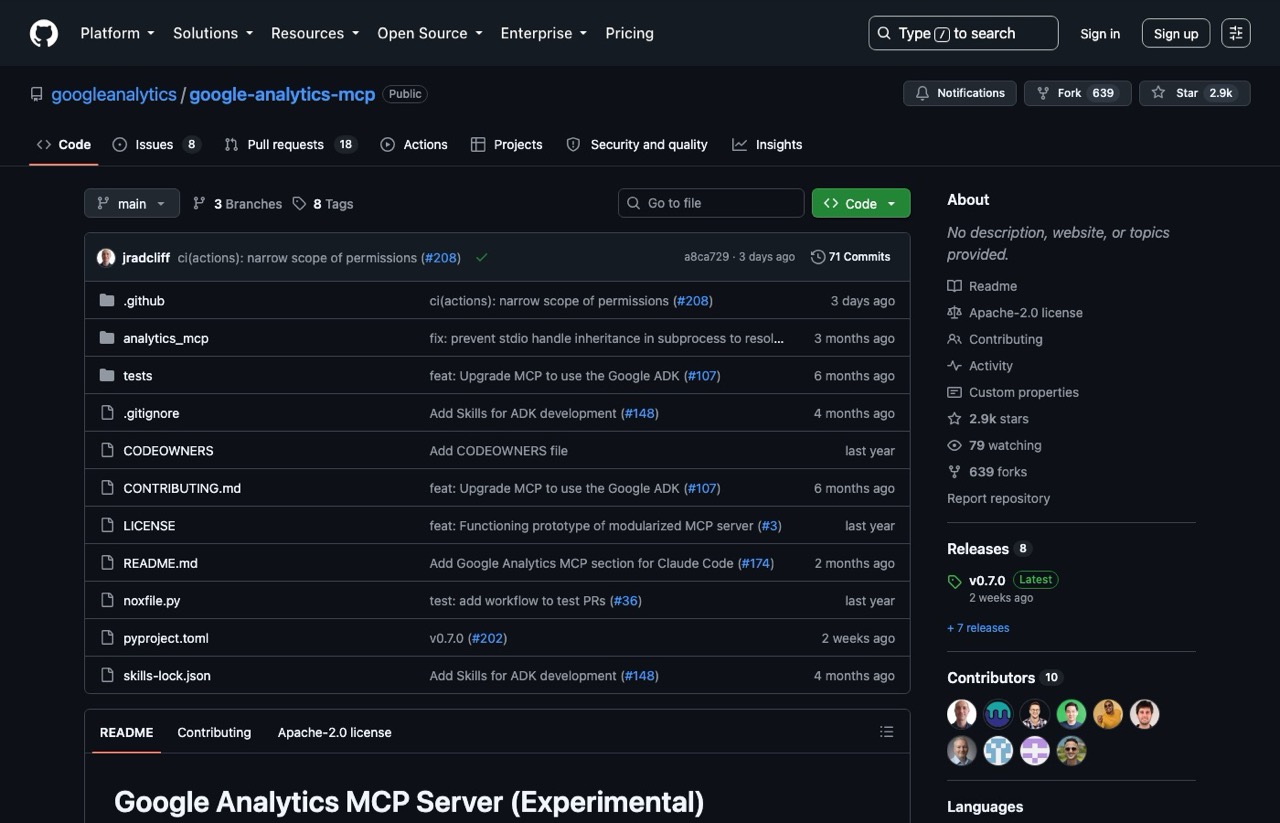The image size is (1280, 823).
Task: Open the CODEOWNERS file
Action: point(168,450)
